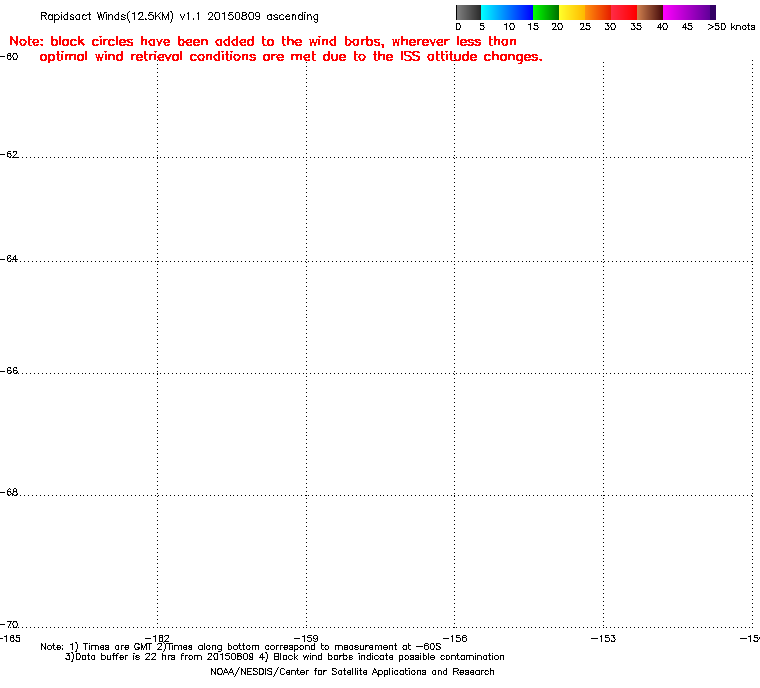Click the 'optimal wind retrieval conditions' line
The image size is (760, 688).
point(291,57)
